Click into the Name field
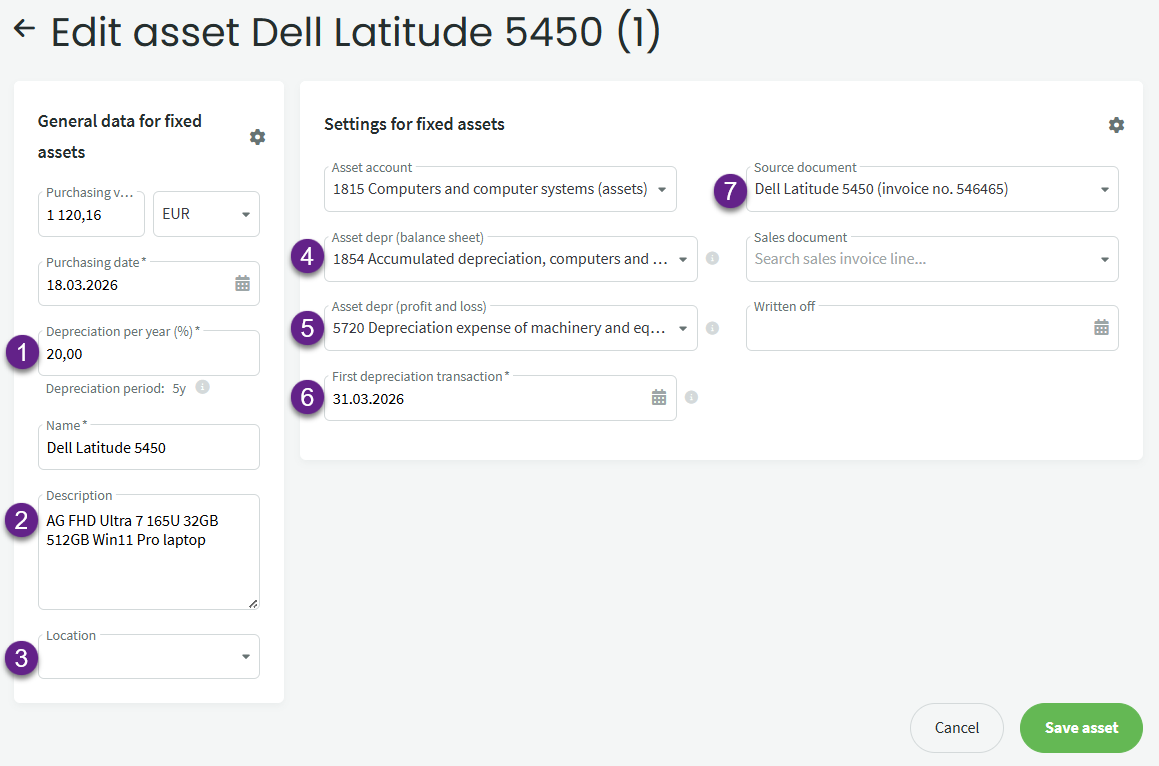 pyautogui.click(x=148, y=448)
